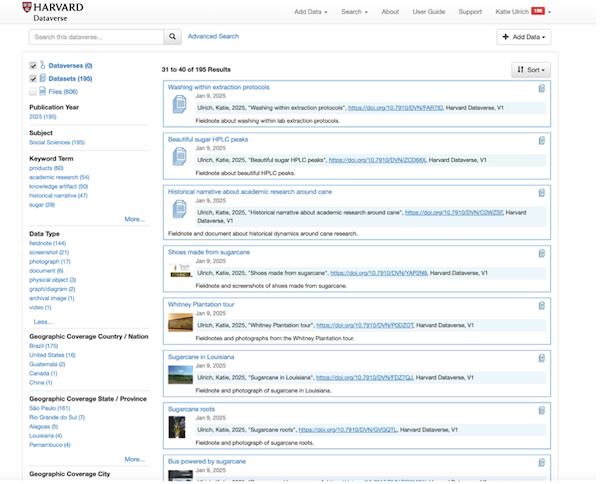Image resolution: width=600 pixels, height=484 pixels.
Task: Open the Add Data navbar dropdown
Action: pyautogui.click(x=310, y=12)
